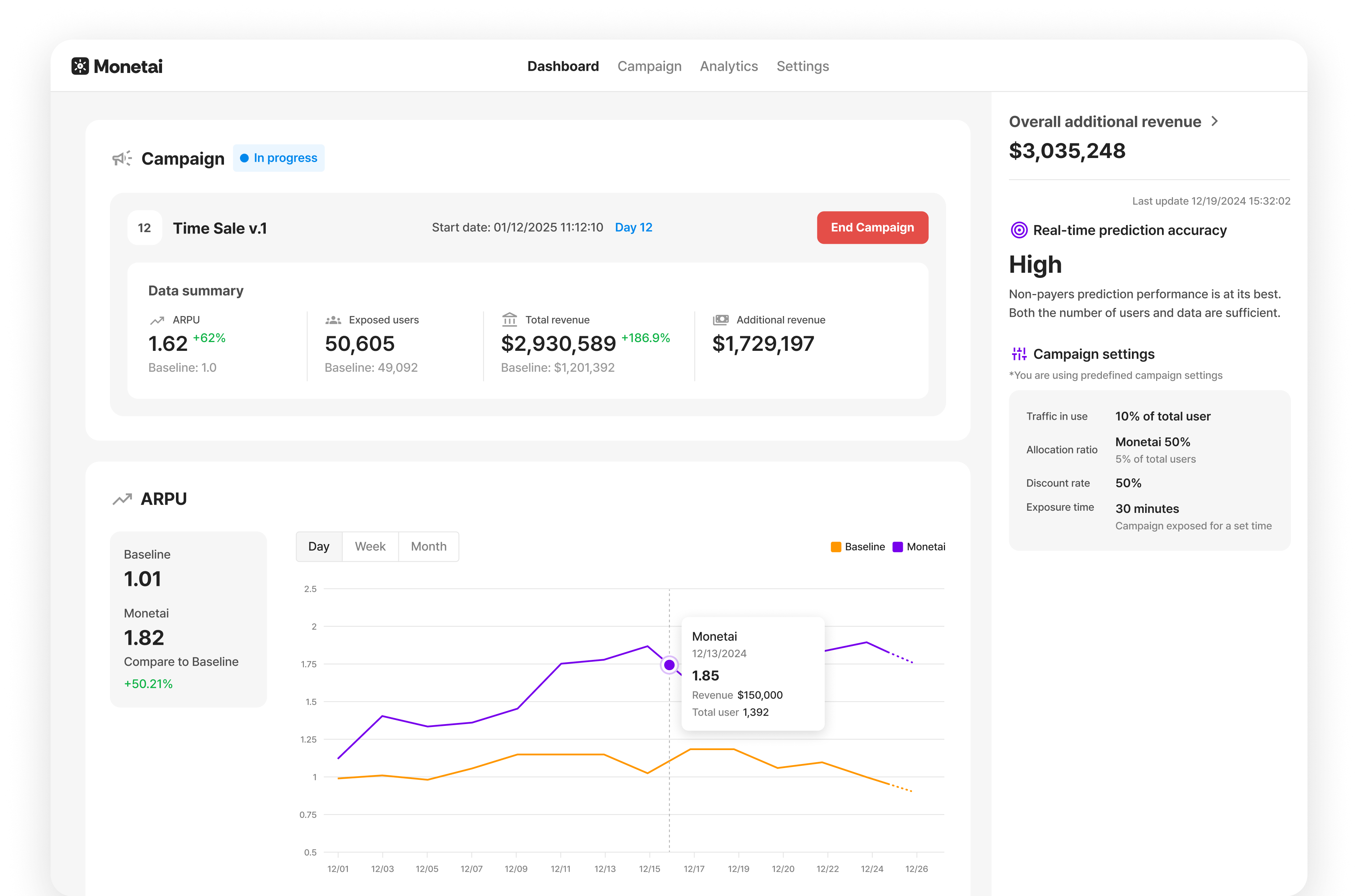Click the Last update timestamp

1211,201
